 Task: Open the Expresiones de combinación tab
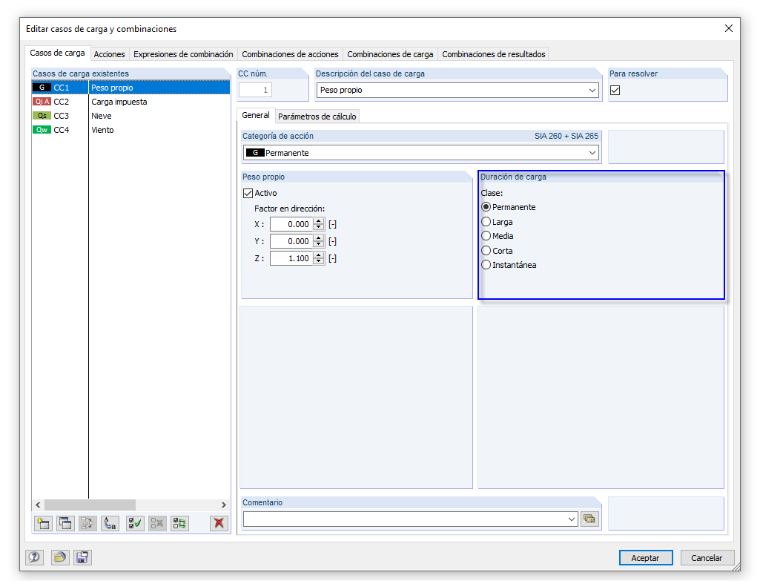pyautogui.click(x=183, y=54)
